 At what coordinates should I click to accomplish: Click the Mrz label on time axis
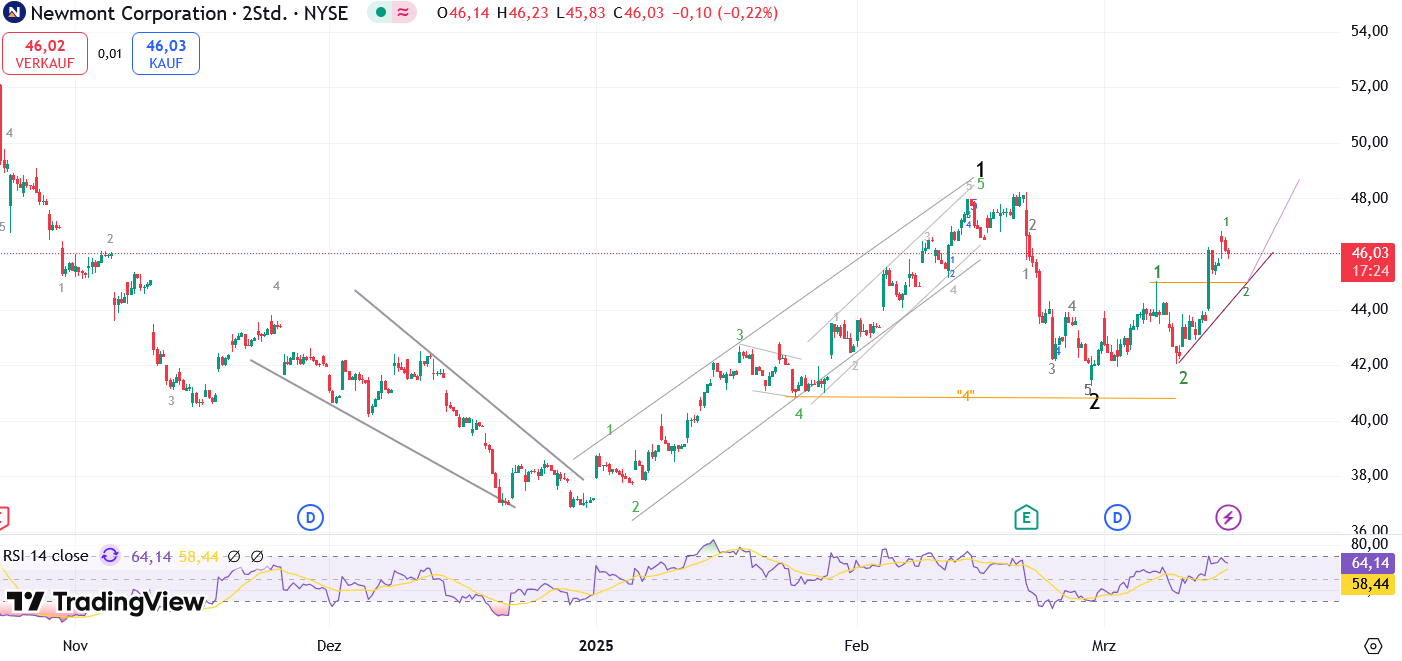pyautogui.click(x=1104, y=646)
